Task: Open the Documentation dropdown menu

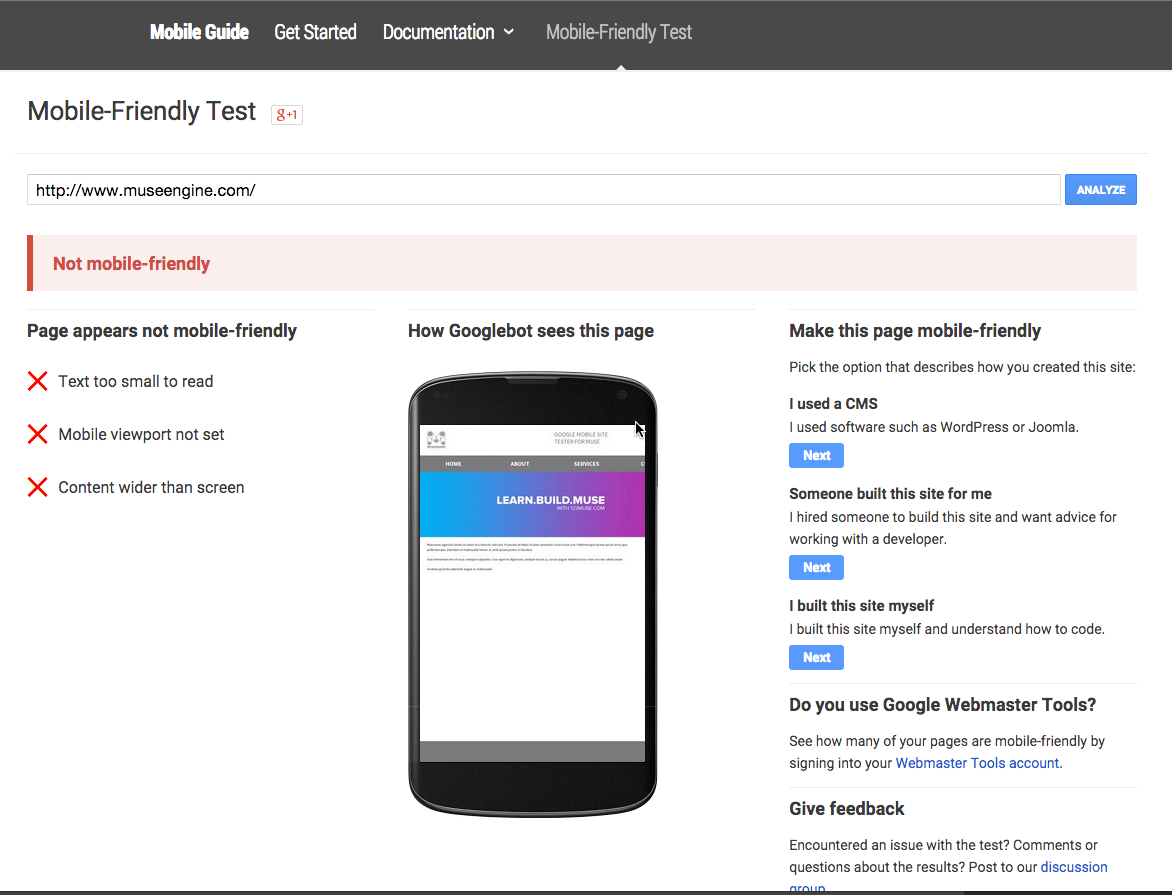Action: tap(448, 32)
